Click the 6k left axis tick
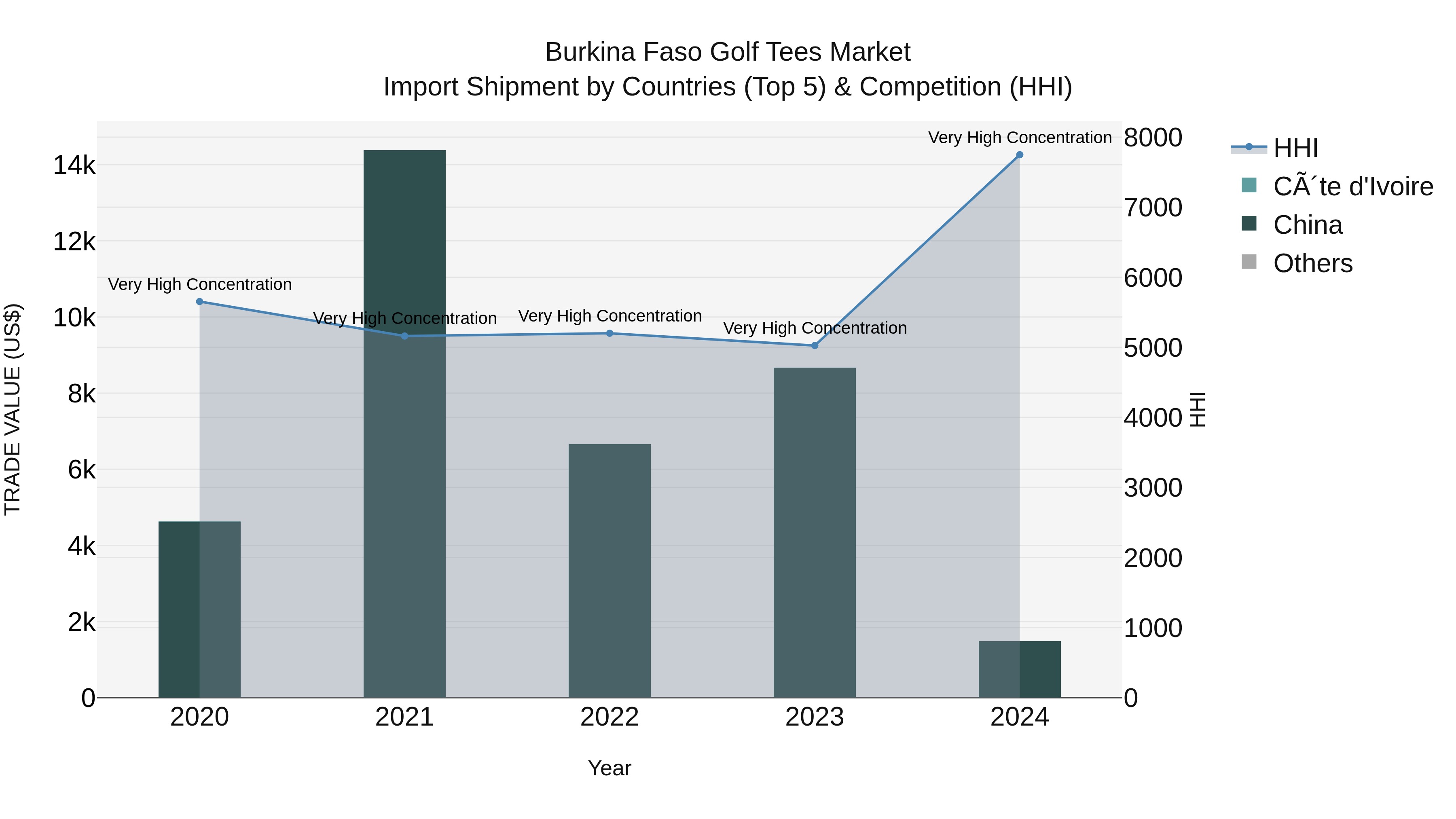 click(x=82, y=470)
